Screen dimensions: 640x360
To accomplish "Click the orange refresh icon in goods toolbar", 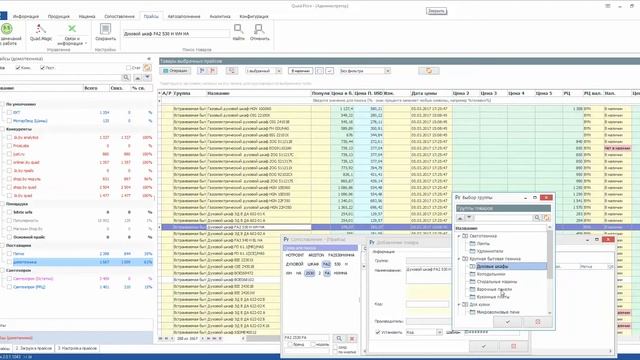I will pos(429,71).
